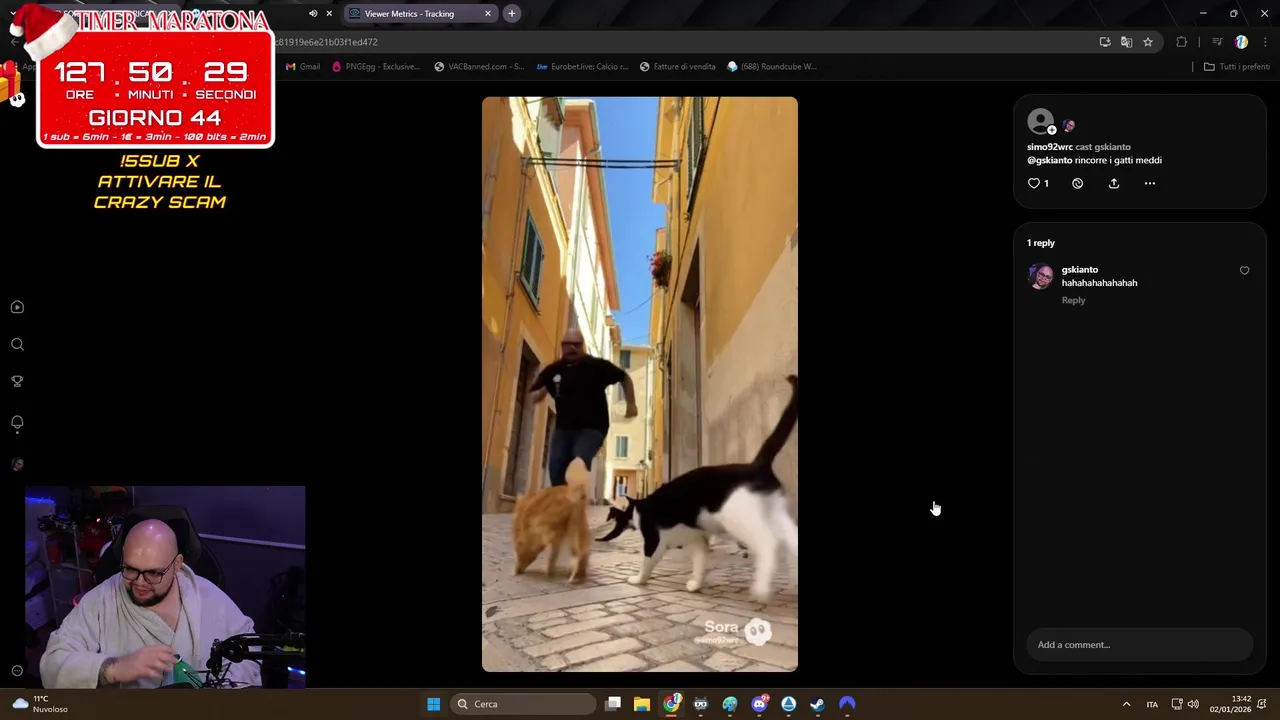The width and height of the screenshot is (1280, 720).
Task: Click the simo92wrc username
Action: pyautogui.click(x=1049, y=147)
